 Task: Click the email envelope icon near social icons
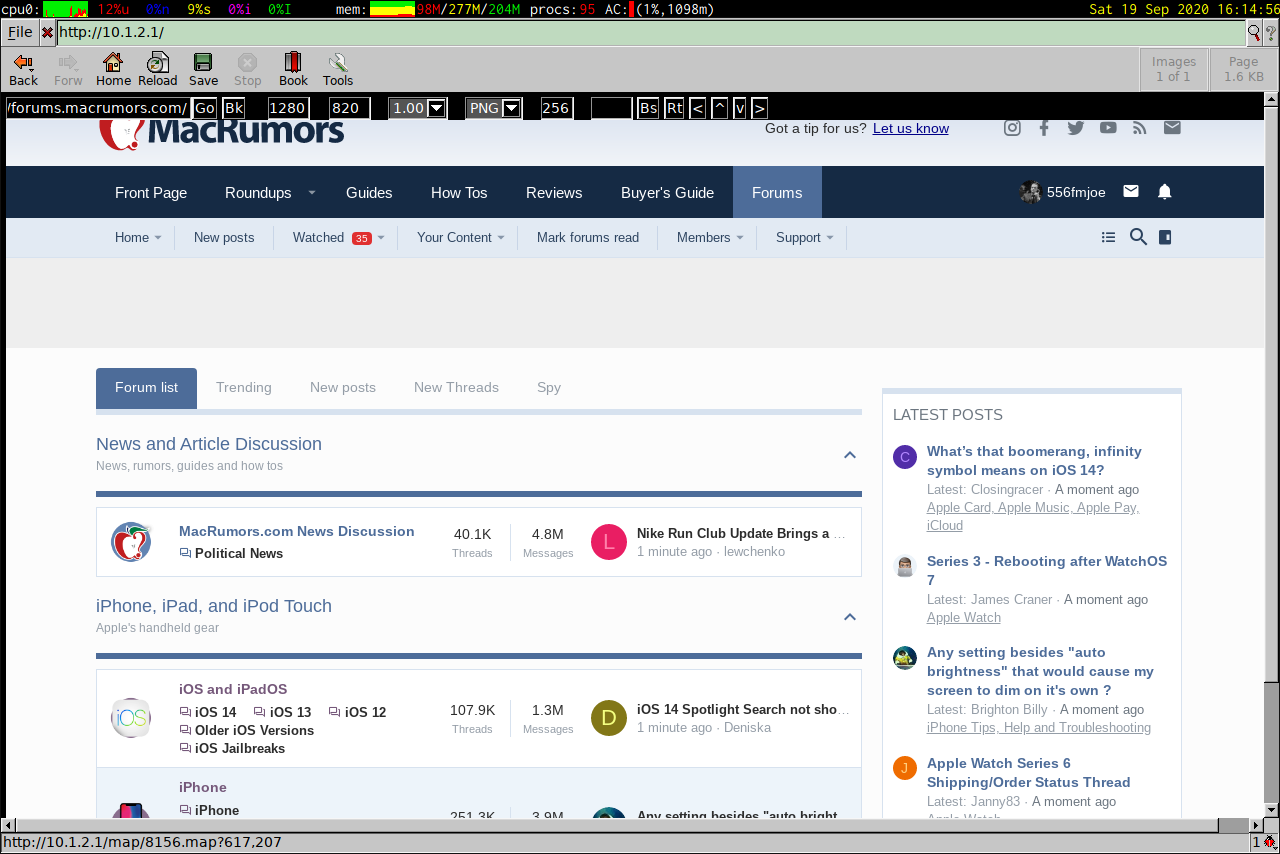tap(1172, 127)
